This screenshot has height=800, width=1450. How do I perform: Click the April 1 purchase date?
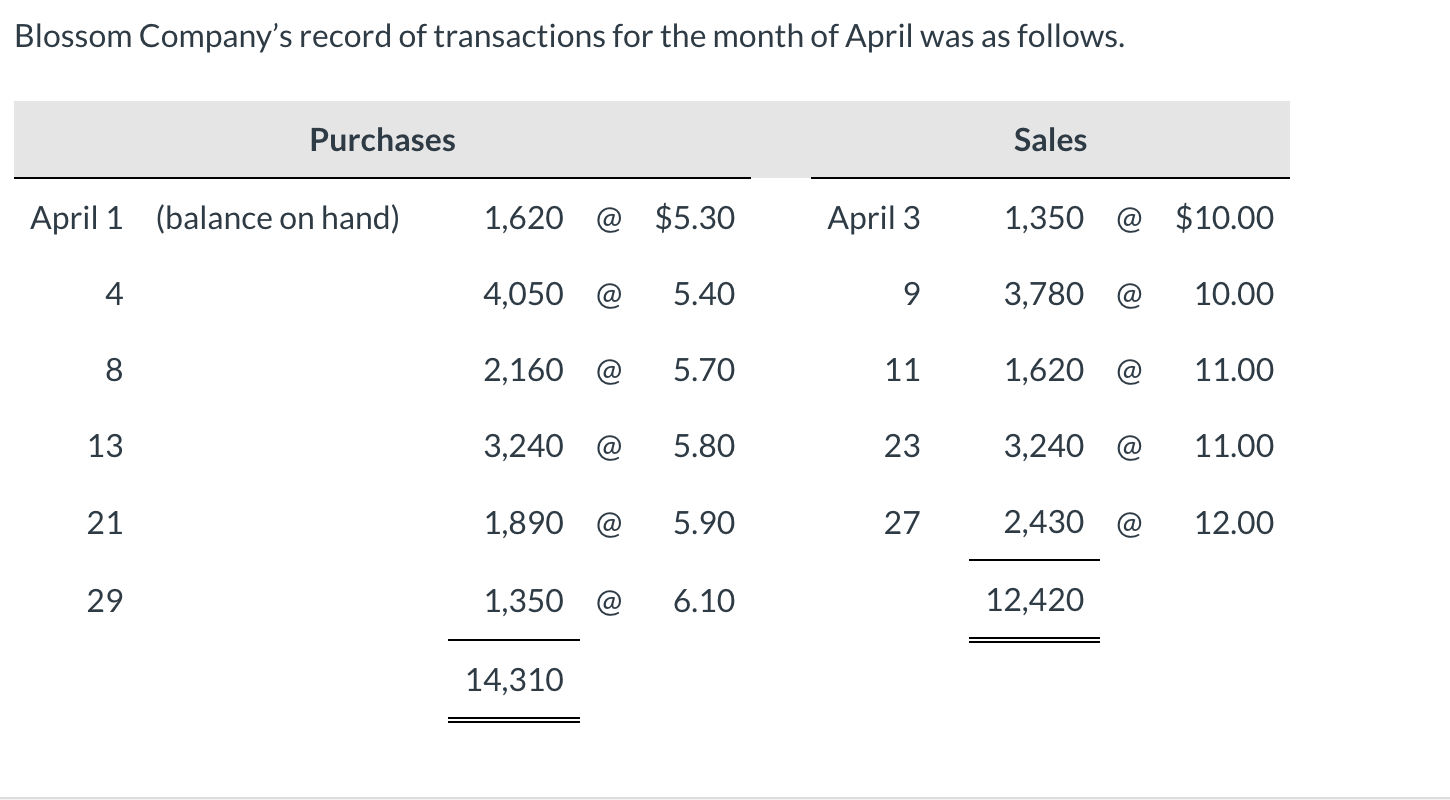pyautogui.click(x=76, y=218)
